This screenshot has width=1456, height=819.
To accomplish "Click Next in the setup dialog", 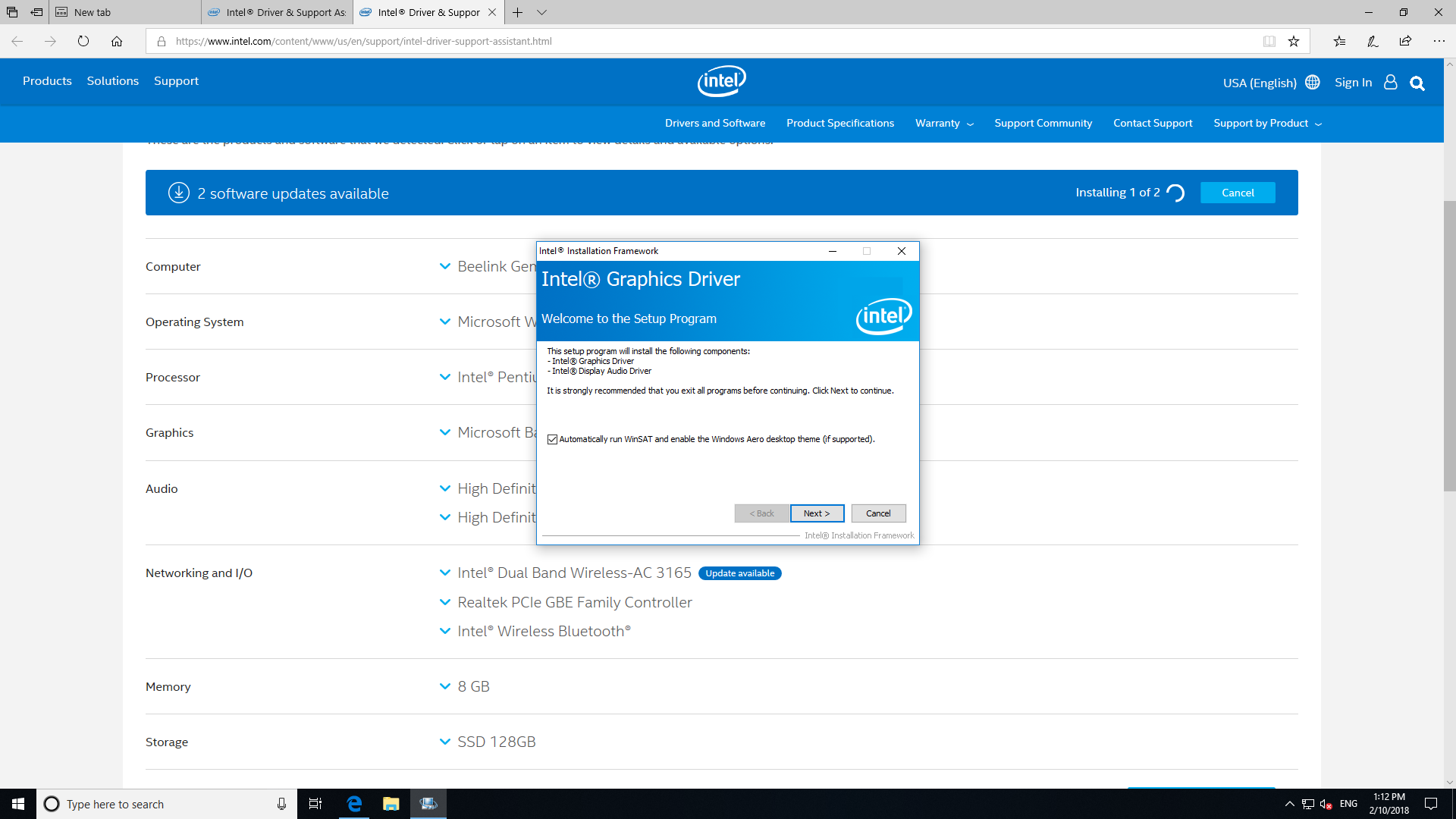I will click(x=817, y=513).
